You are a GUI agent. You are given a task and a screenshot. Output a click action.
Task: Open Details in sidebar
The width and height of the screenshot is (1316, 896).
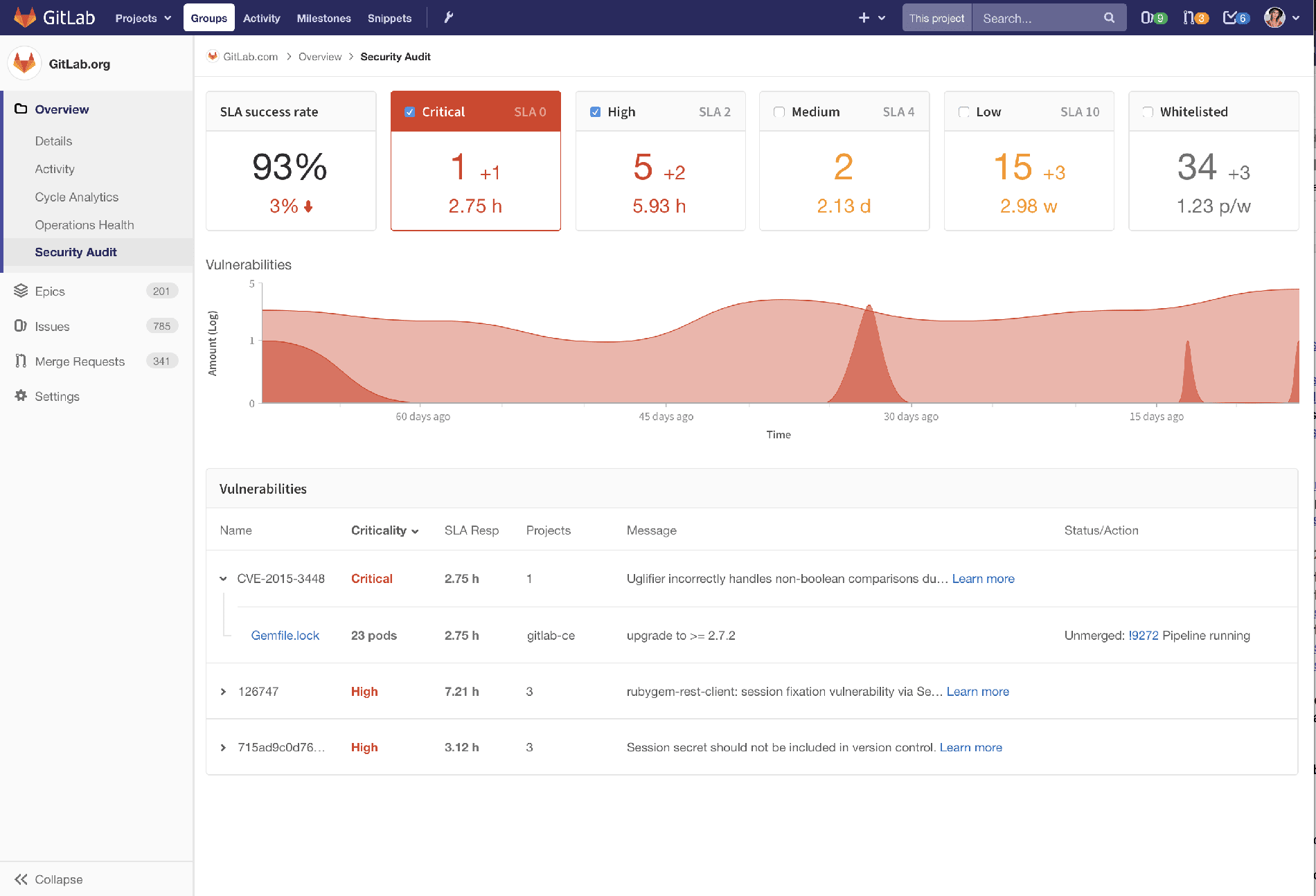[53, 141]
